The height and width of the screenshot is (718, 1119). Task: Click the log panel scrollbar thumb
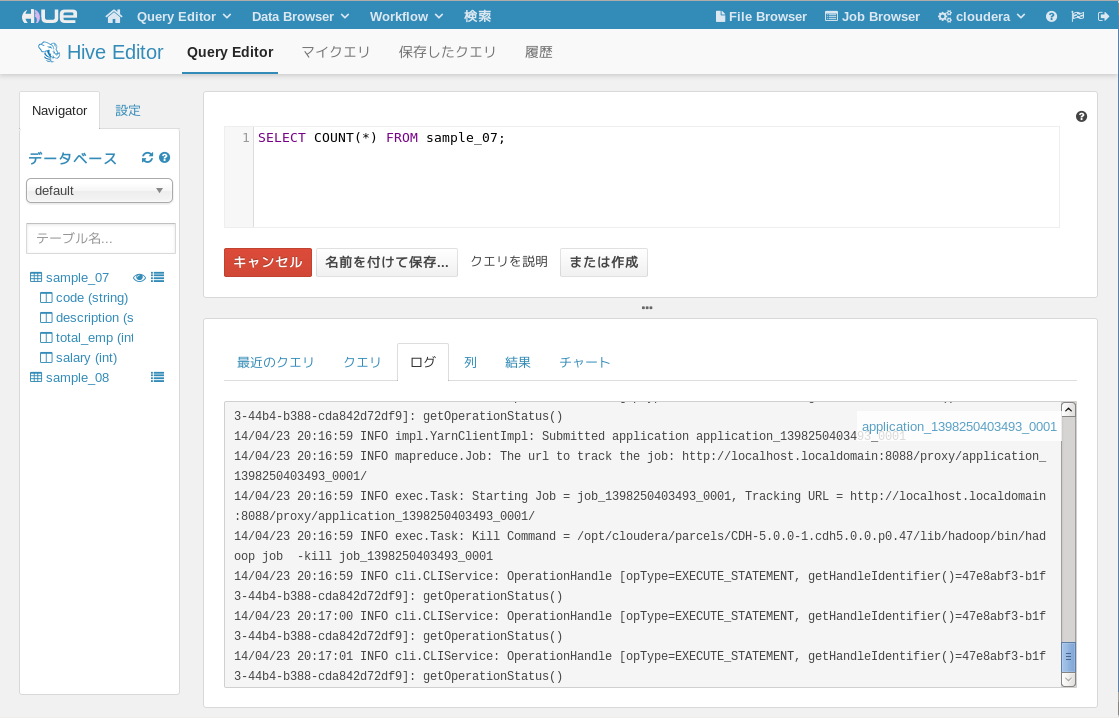(1068, 657)
